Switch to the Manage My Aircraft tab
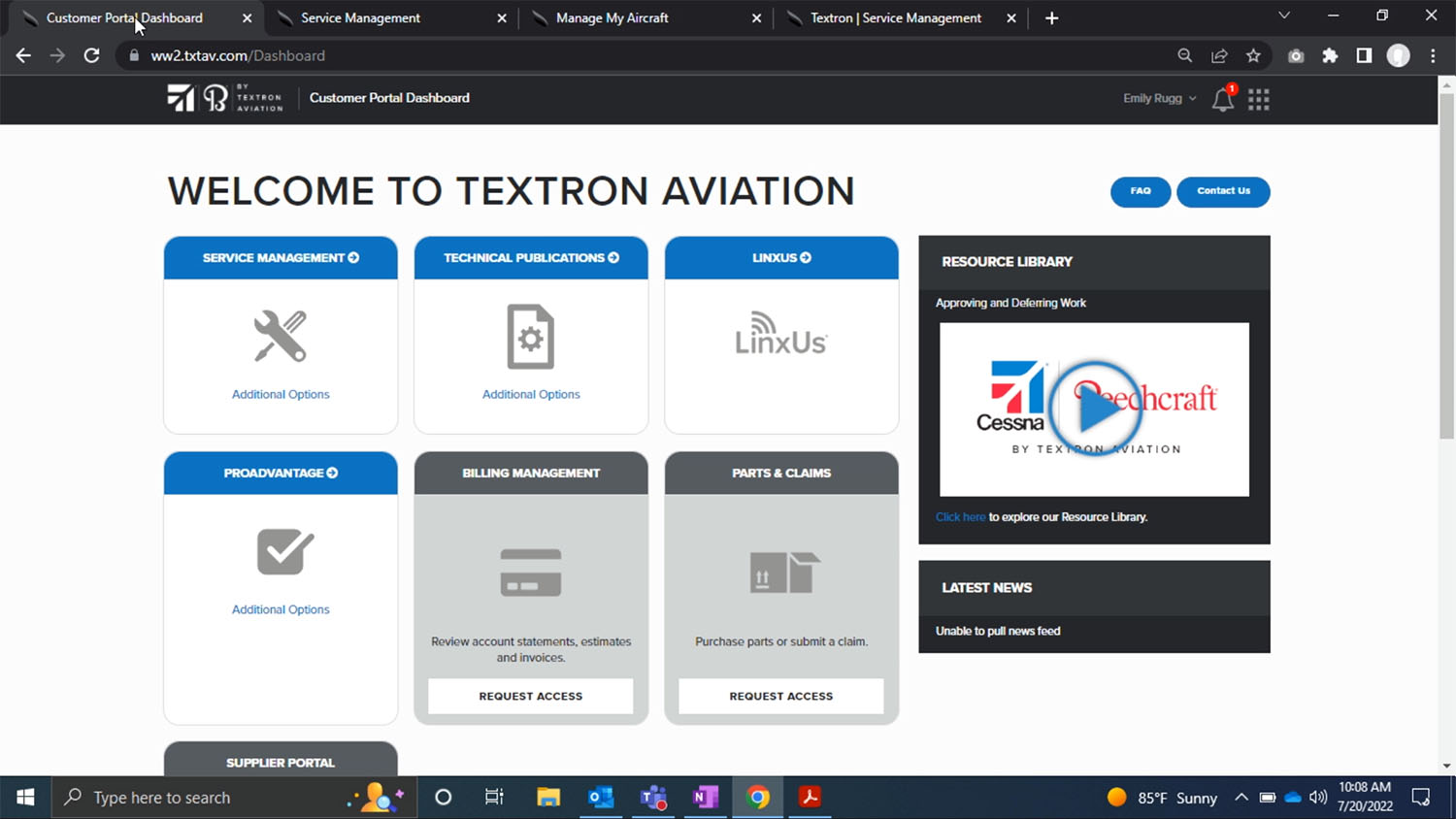The height and width of the screenshot is (819, 1456). [612, 18]
